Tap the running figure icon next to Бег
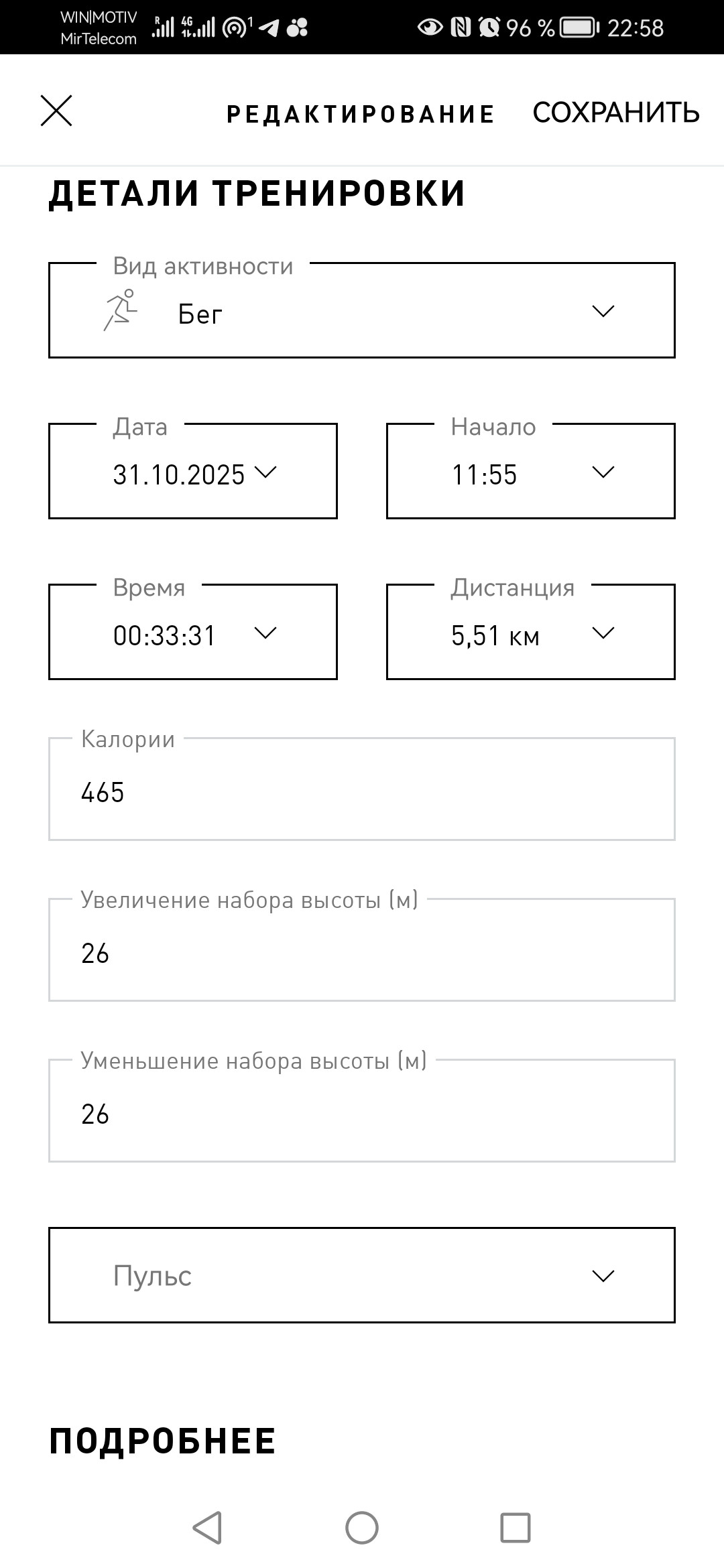724x1568 pixels. [x=121, y=310]
